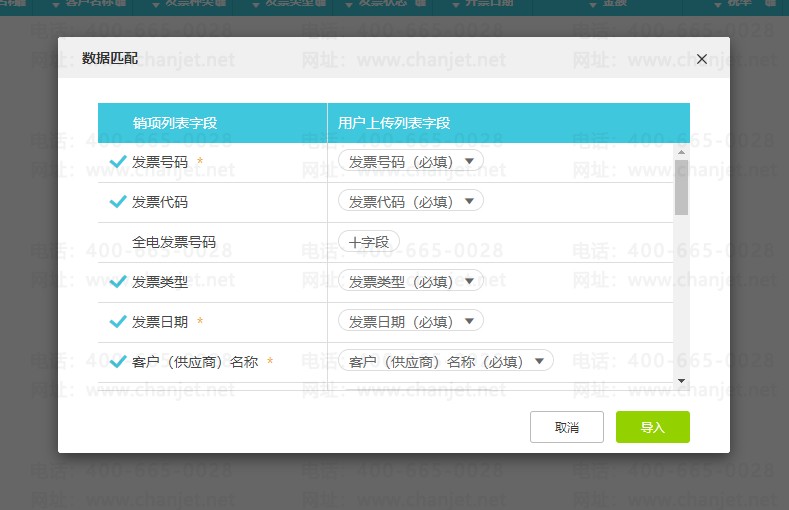Toggle the checkmark next to 发票类型
Screen dimensions: 789x510
(118, 282)
